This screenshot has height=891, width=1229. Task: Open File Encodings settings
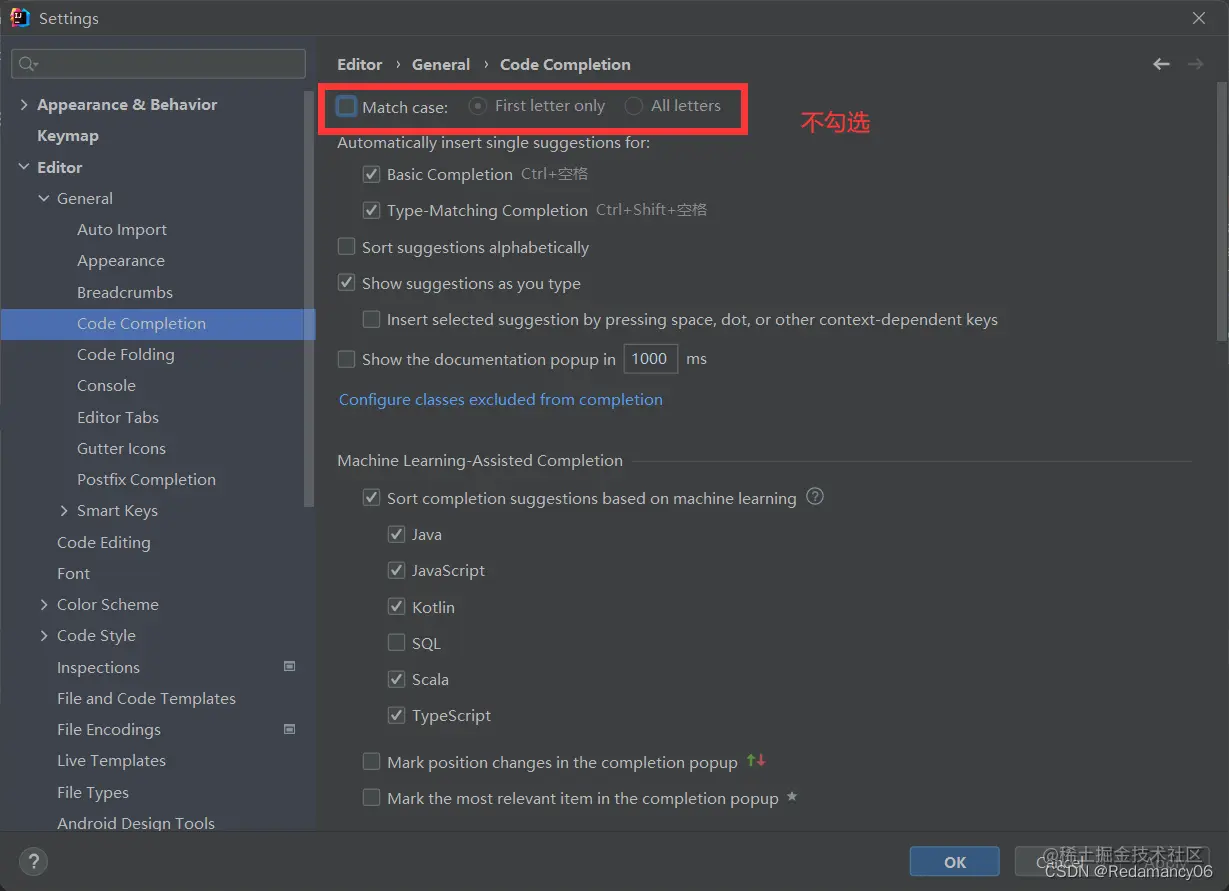[x=109, y=729]
